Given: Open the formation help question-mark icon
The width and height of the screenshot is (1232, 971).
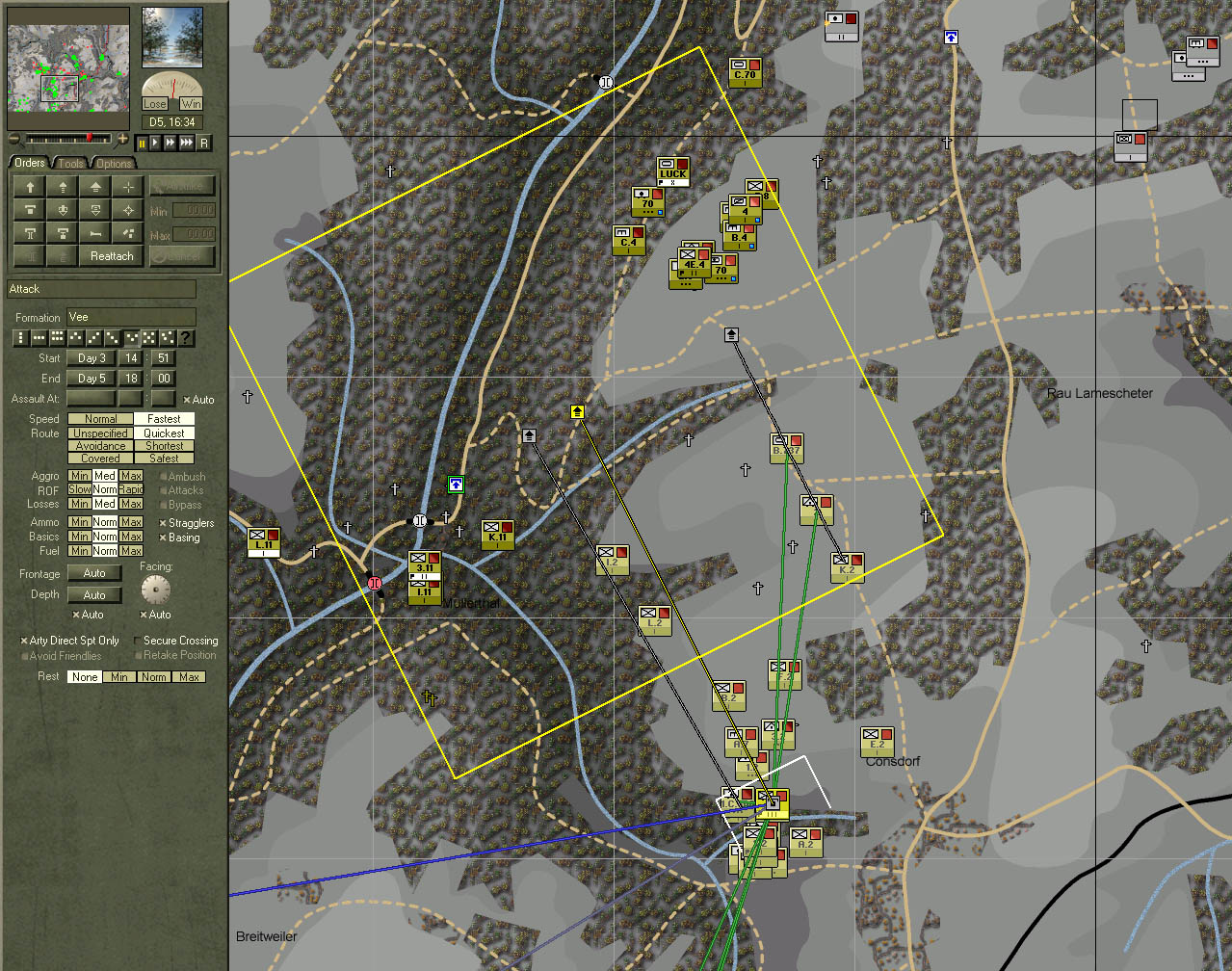Looking at the screenshot, I should pos(186,338).
